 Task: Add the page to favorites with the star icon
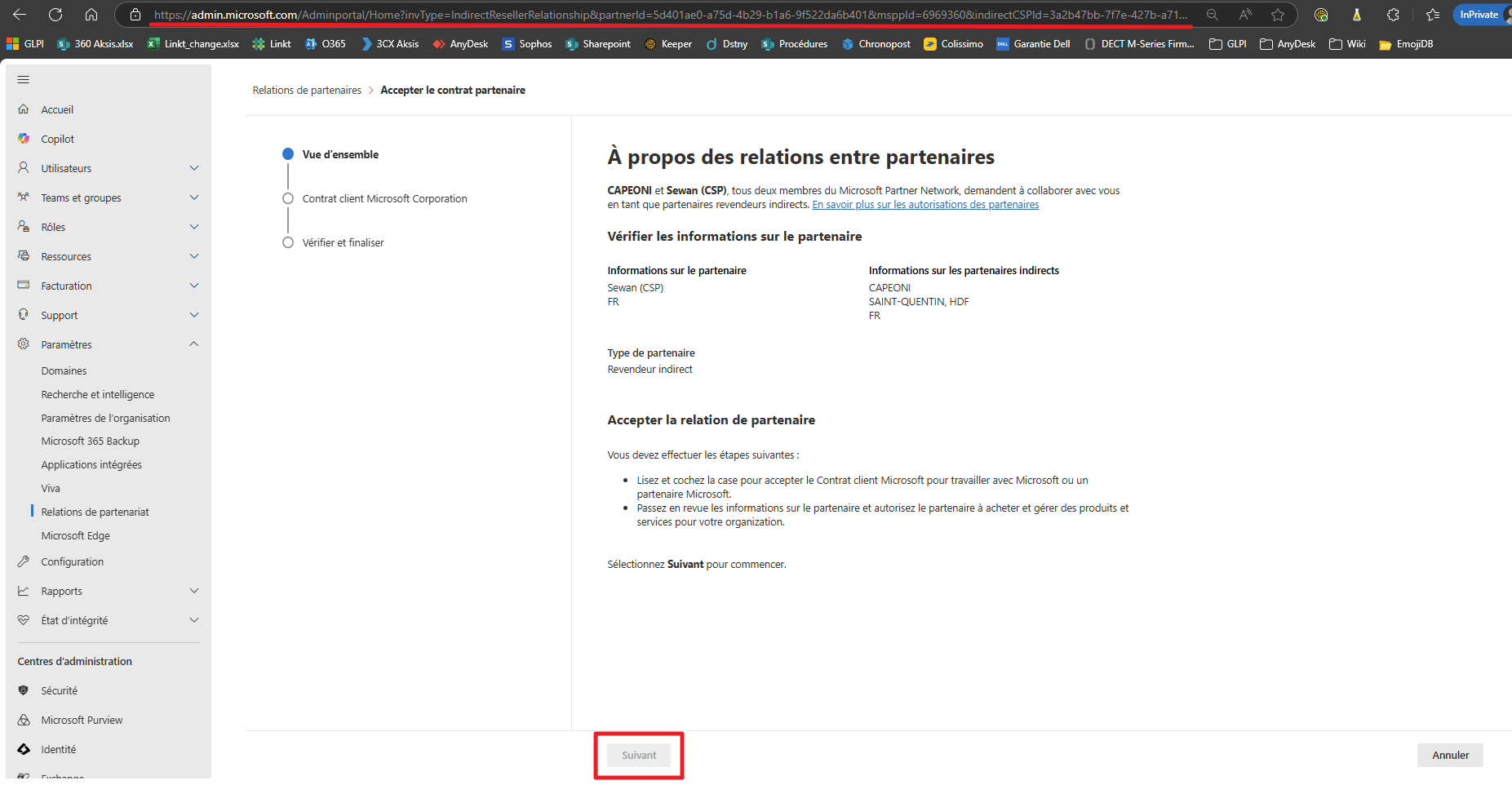click(x=1278, y=15)
